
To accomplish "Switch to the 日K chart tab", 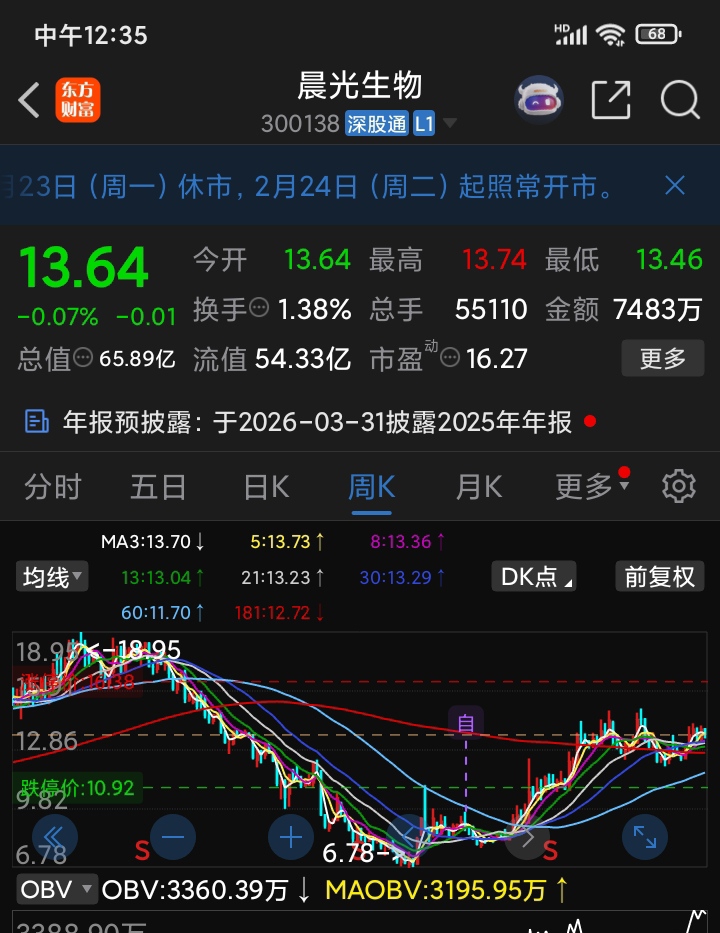I will [x=266, y=487].
